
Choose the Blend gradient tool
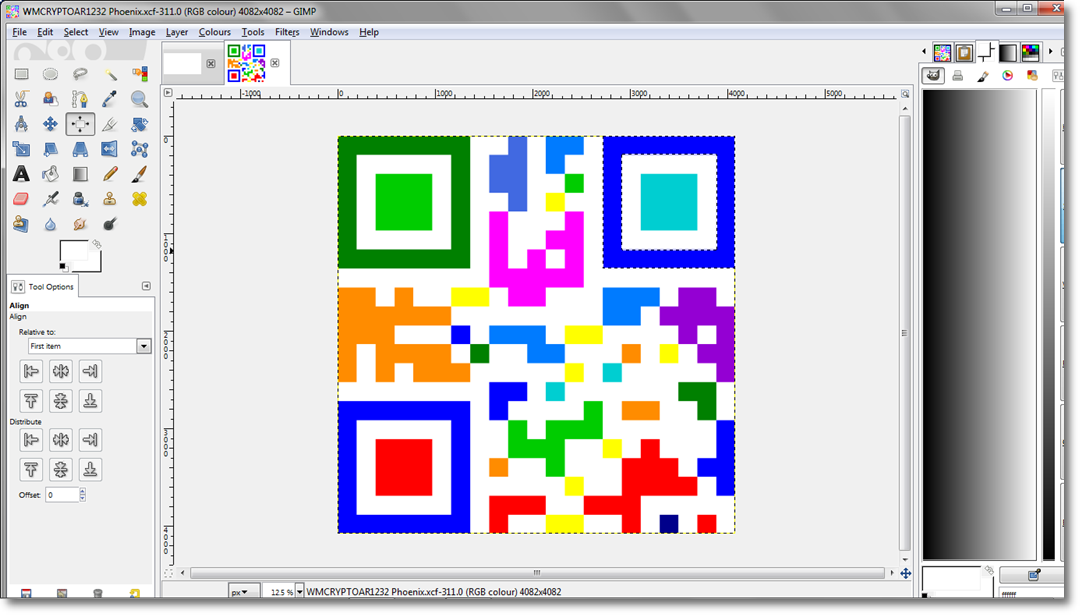coord(80,174)
